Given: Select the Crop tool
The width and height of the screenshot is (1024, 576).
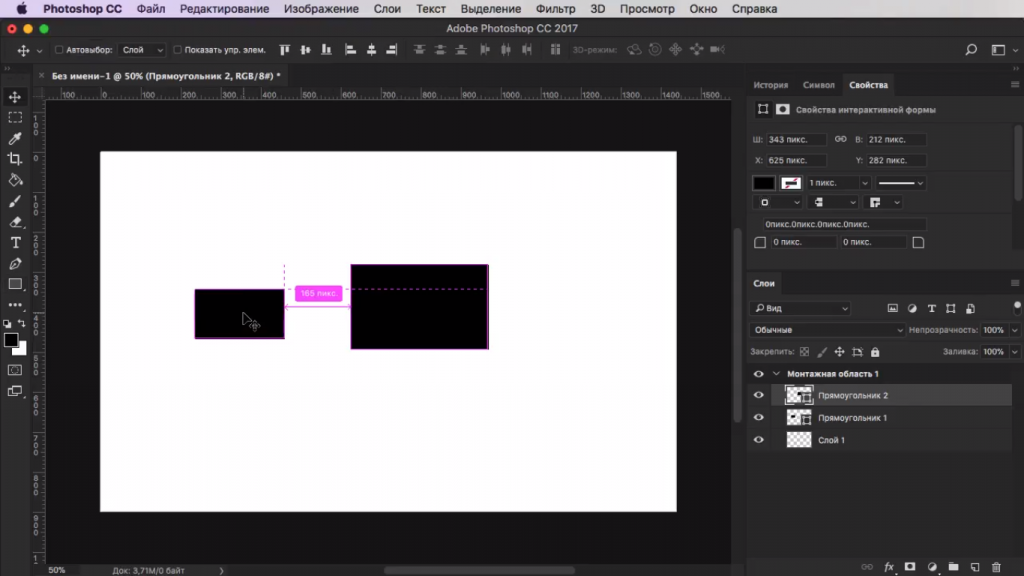Looking at the screenshot, I should [15, 159].
